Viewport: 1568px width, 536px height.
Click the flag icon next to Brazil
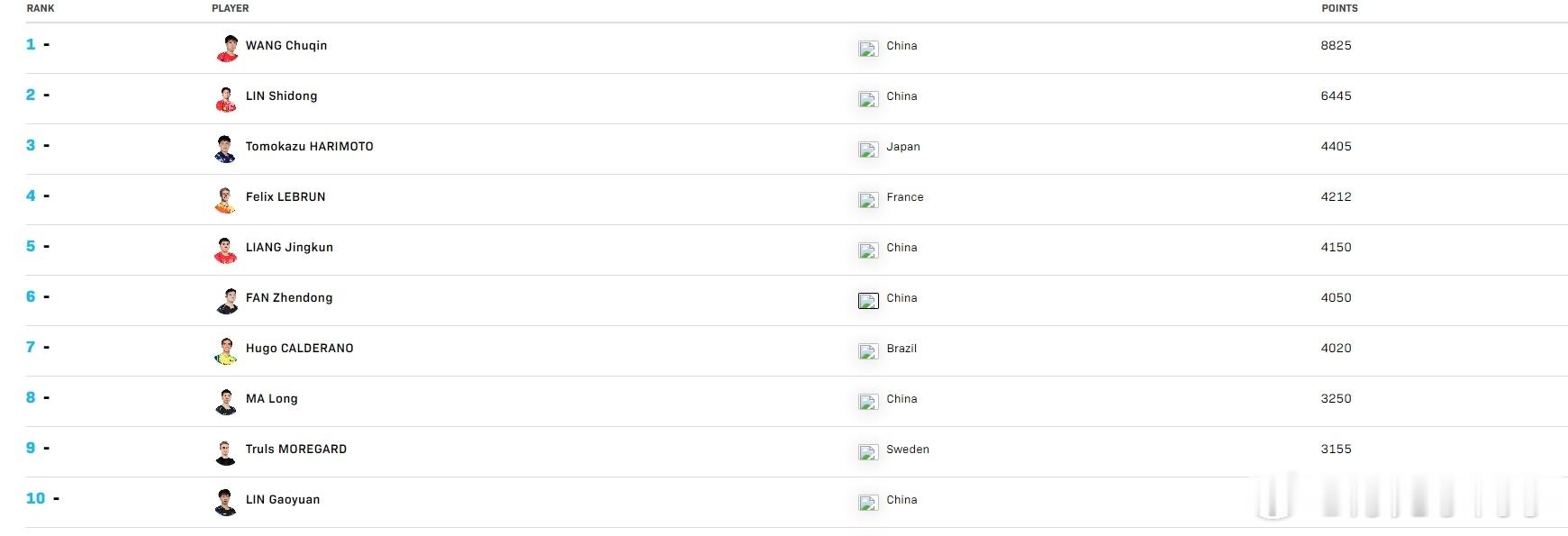click(868, 351)
